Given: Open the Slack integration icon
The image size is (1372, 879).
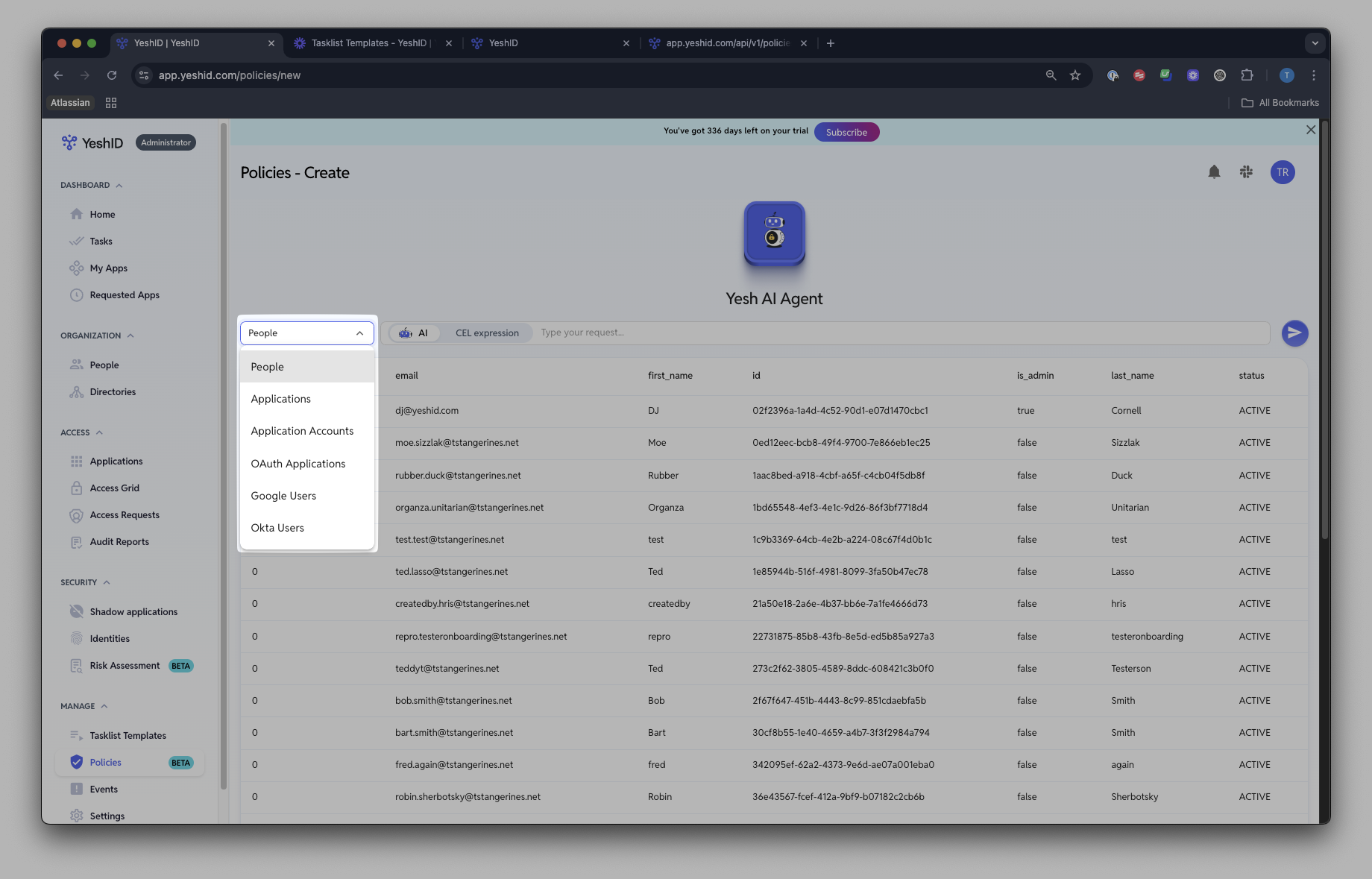Looking at the screenshot, I should [1246, 172].
